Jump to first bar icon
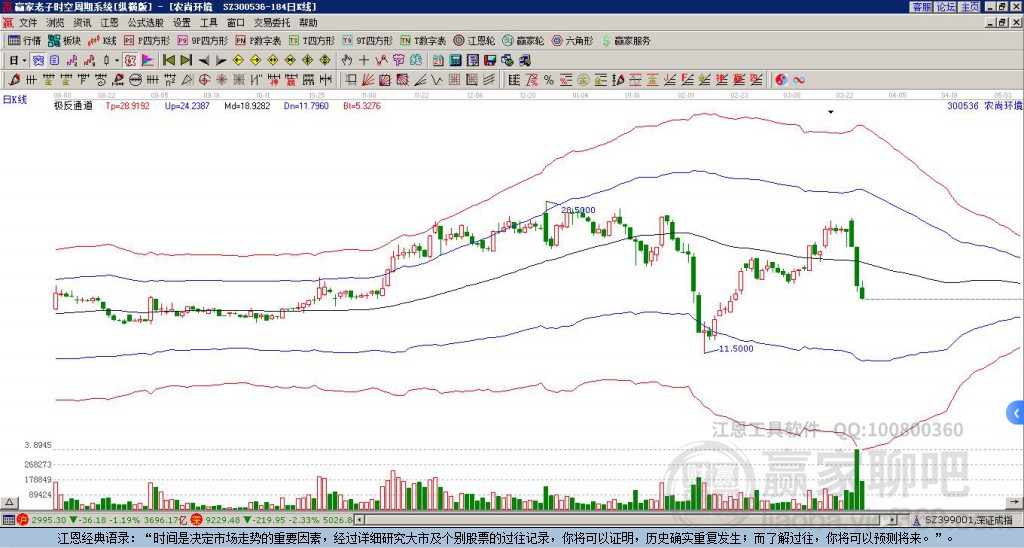The height and width of the screenshot is (548, 1024). point(169,61)
